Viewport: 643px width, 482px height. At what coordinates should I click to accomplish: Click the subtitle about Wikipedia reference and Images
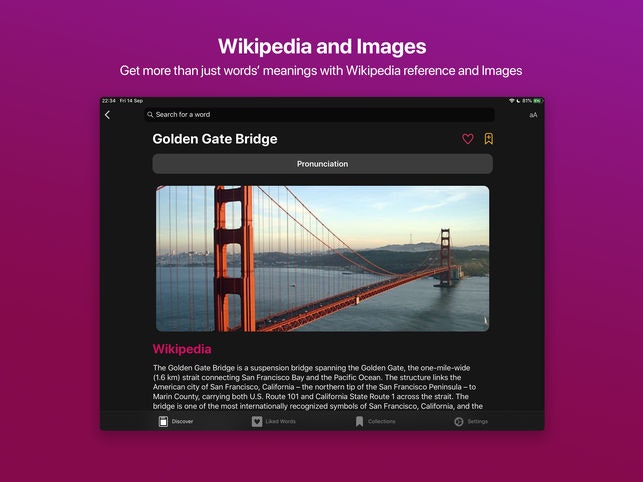[321, 71]
